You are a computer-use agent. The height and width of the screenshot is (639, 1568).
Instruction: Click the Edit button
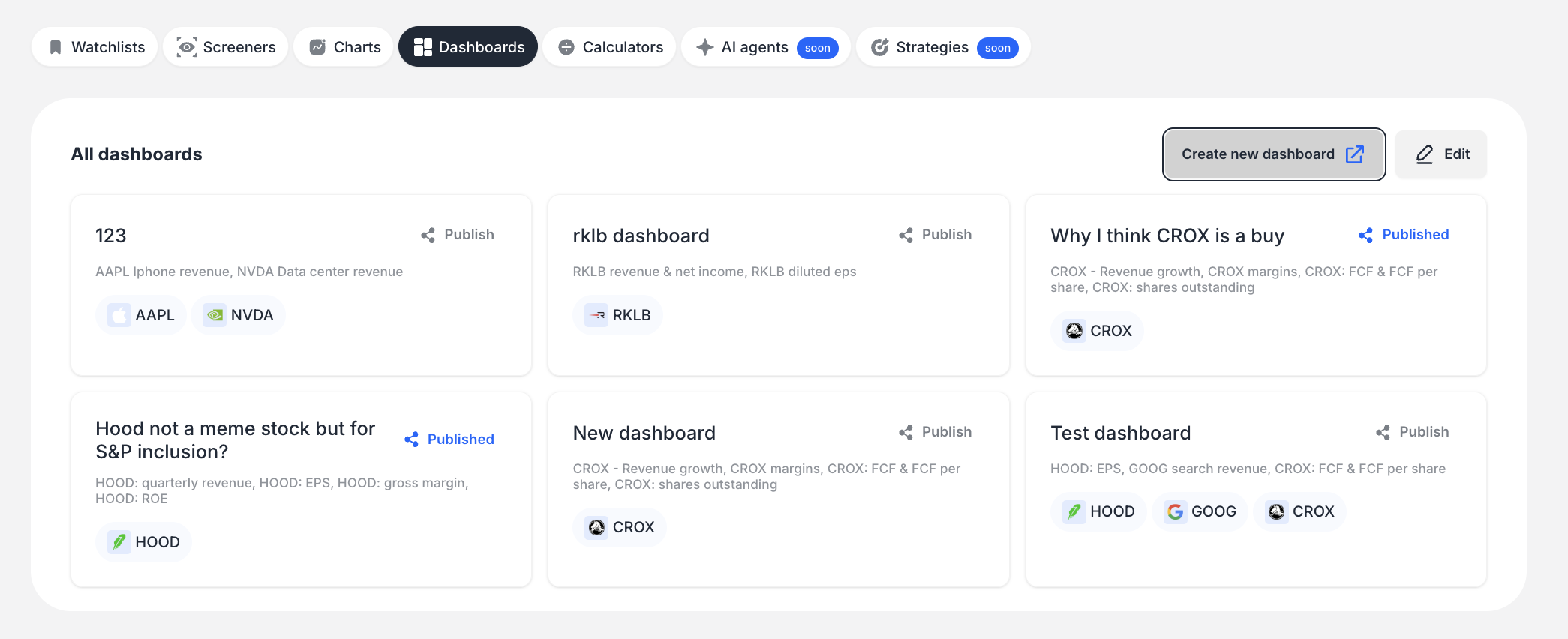click(1441, 154)
